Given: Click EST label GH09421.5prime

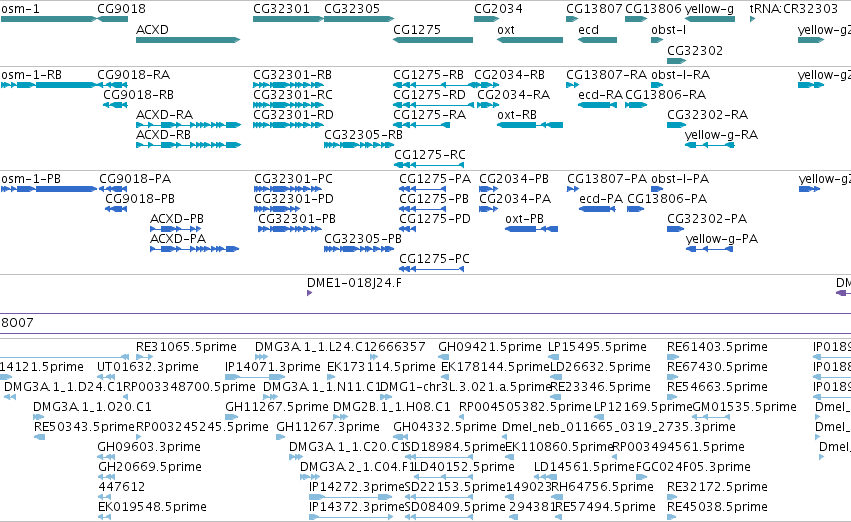Looking at the screenshot, I should click(490, 347).
